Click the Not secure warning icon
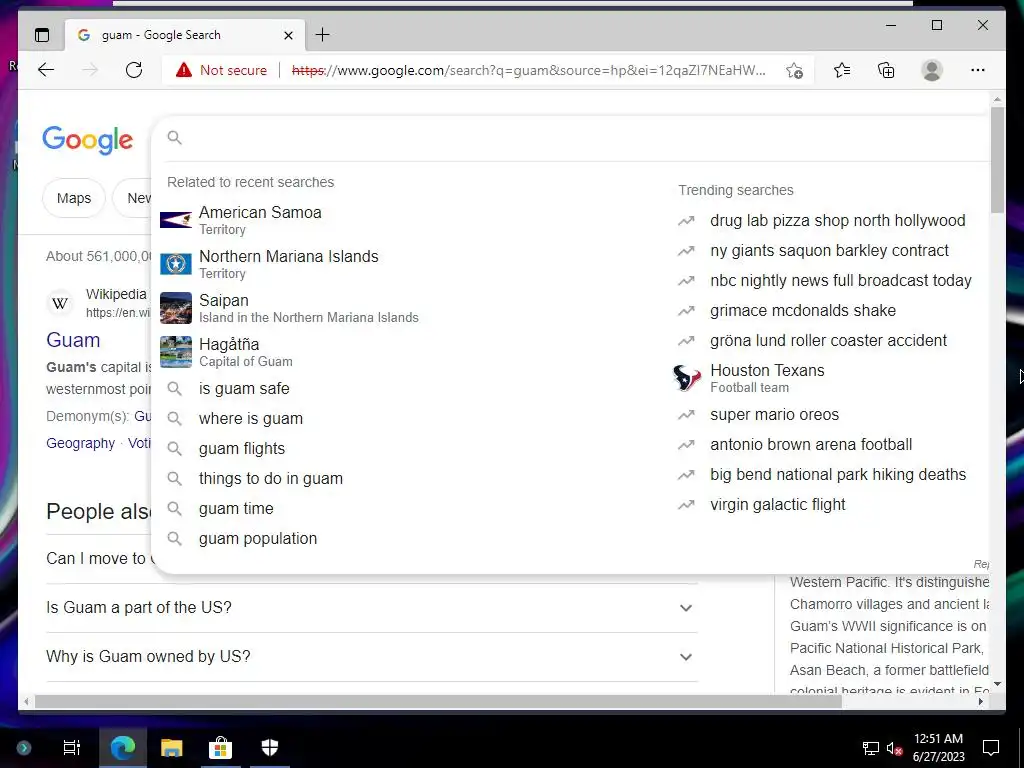 pyautogui.click(x=184, y=70)
